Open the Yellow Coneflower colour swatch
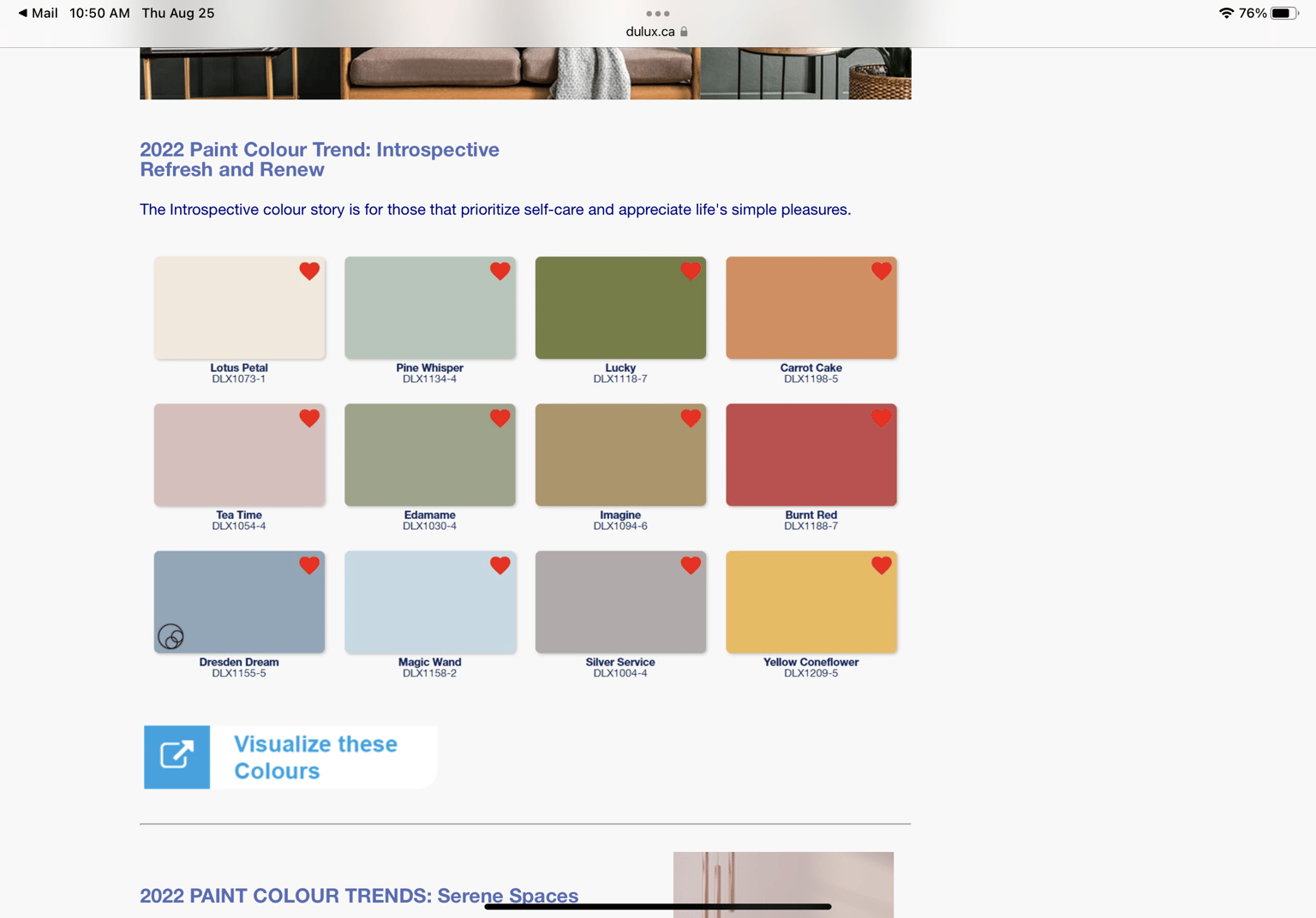 811,602
